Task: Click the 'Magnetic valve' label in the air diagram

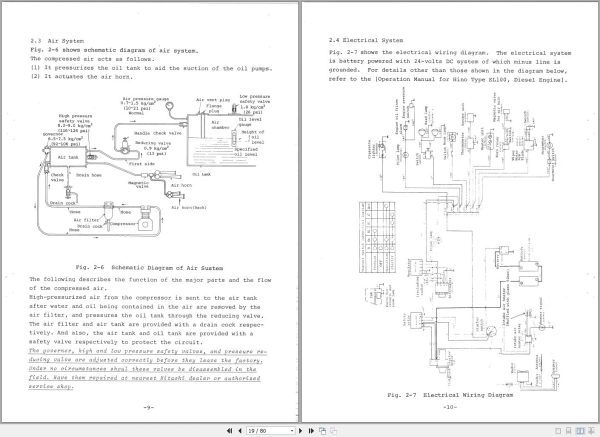Action: (x=139, y=185)
